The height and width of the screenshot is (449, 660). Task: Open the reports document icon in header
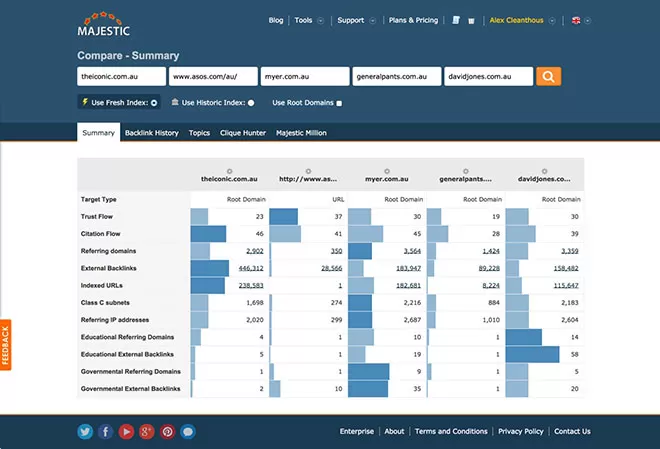click(456, 20)
